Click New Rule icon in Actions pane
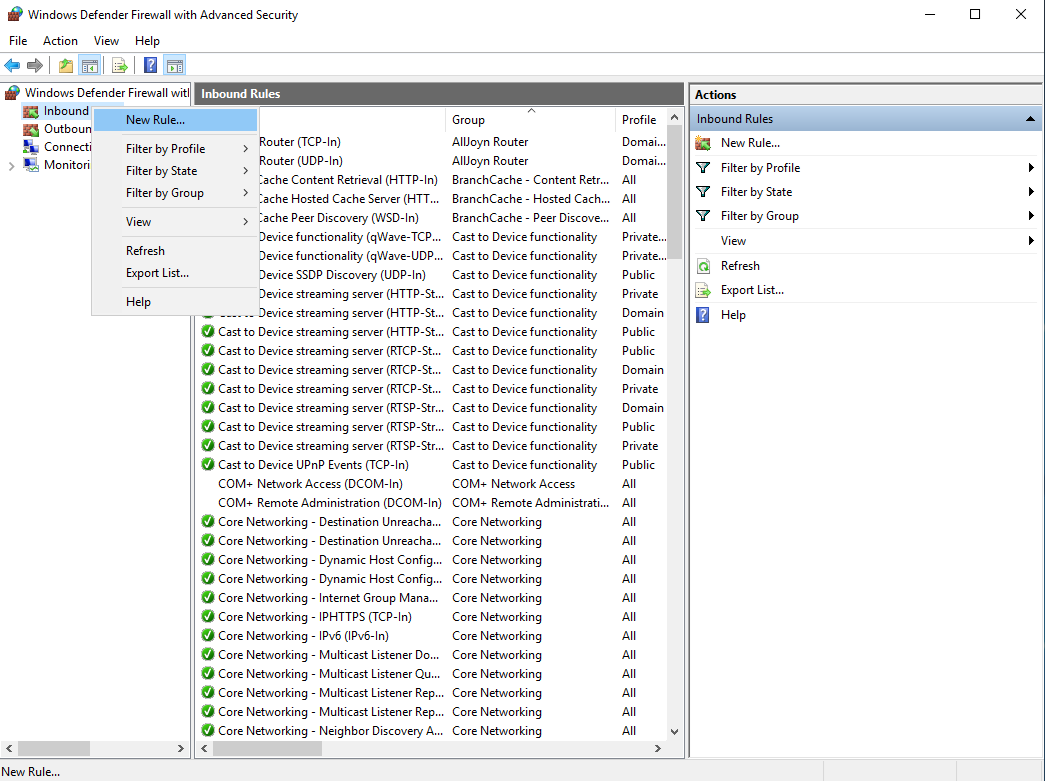 pyautogui.click(x=703, y=143)
